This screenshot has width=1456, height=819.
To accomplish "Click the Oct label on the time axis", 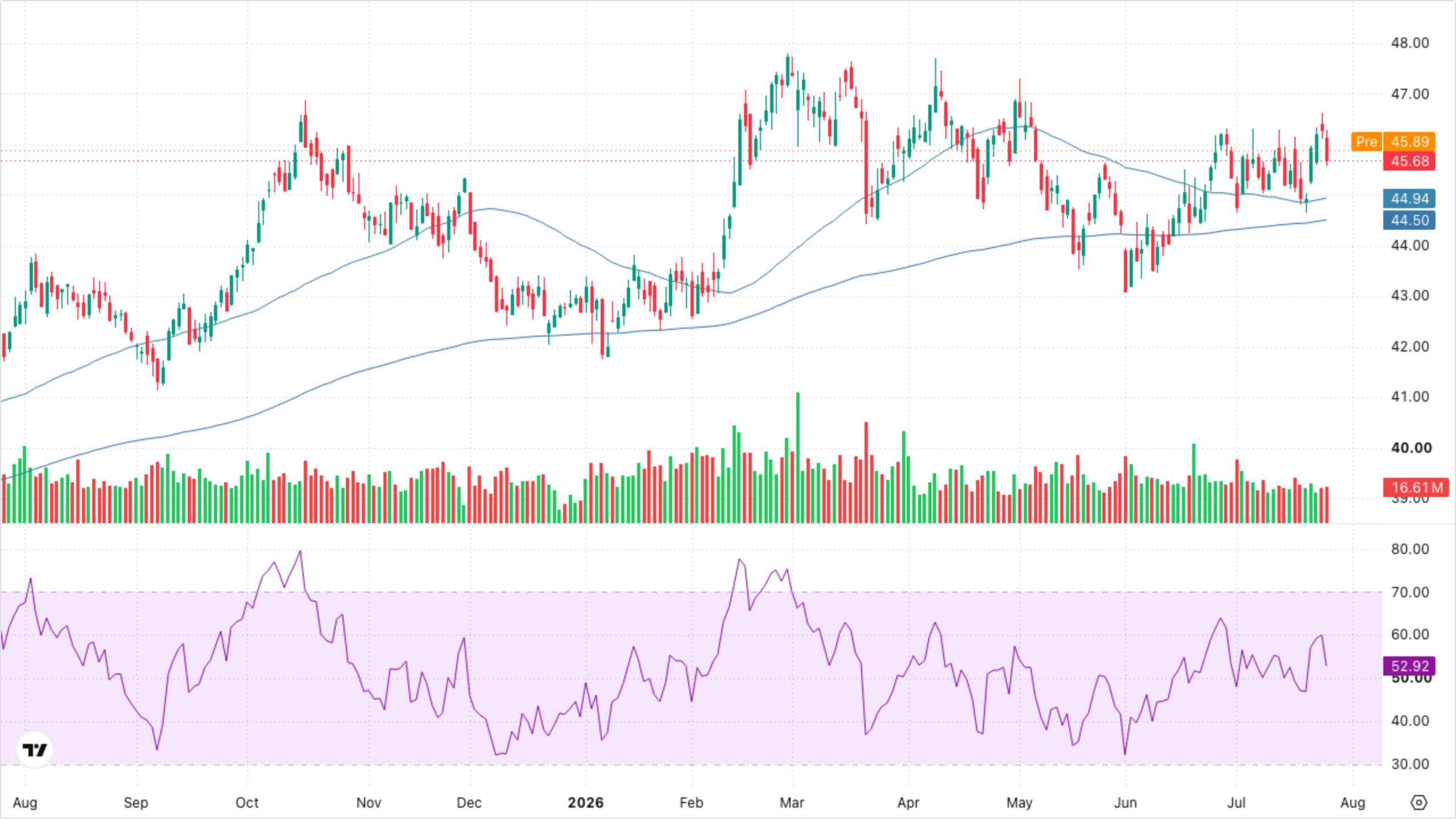I will (247, 803).
